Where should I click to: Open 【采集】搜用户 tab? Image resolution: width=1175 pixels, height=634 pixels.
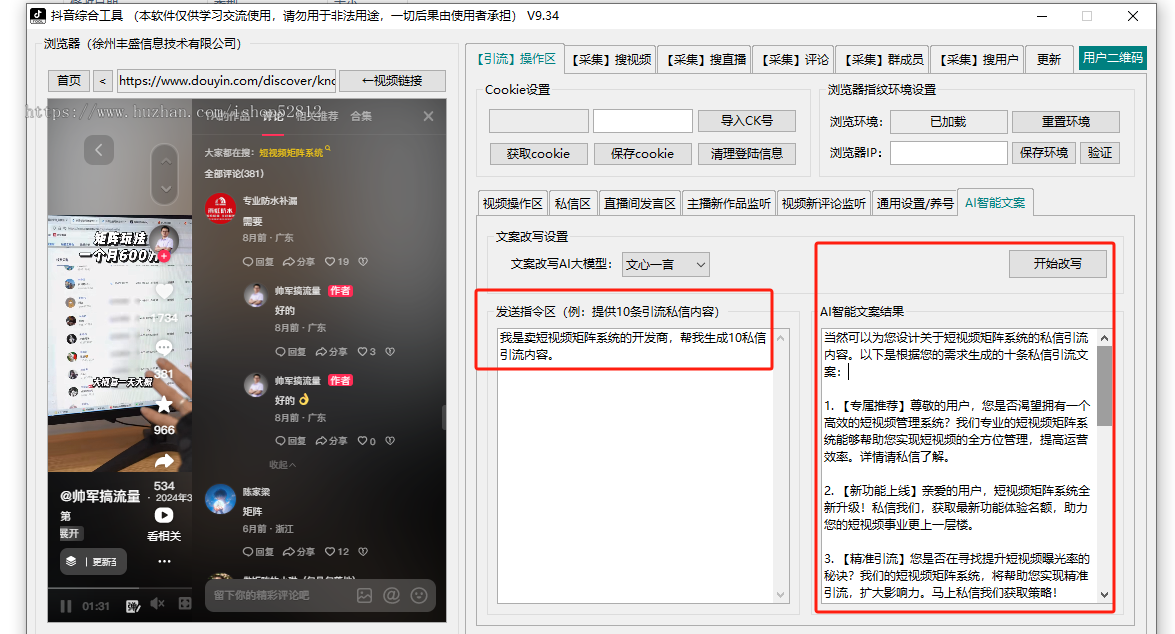tap(979, 59)
